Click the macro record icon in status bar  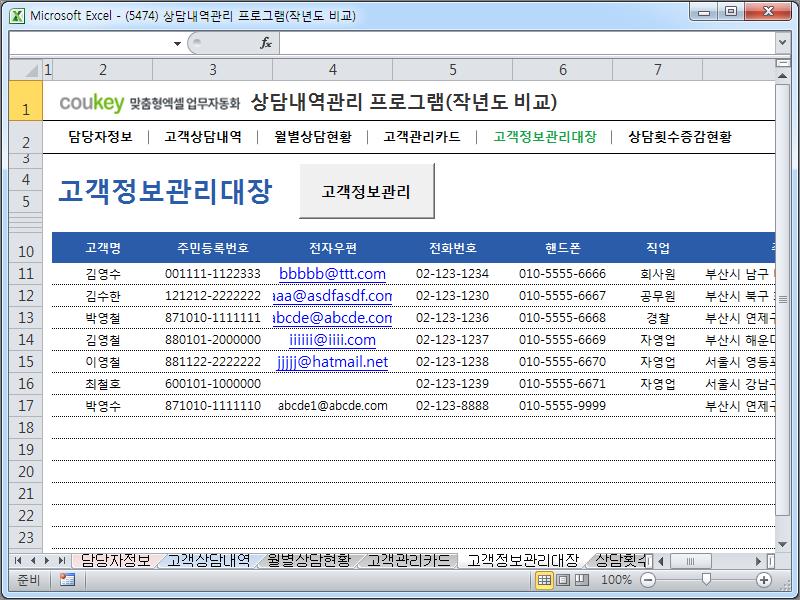point(67,580)
